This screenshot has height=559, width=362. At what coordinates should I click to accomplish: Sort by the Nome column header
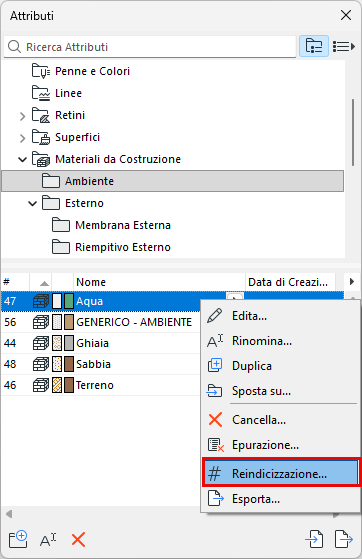click(159, 282)
